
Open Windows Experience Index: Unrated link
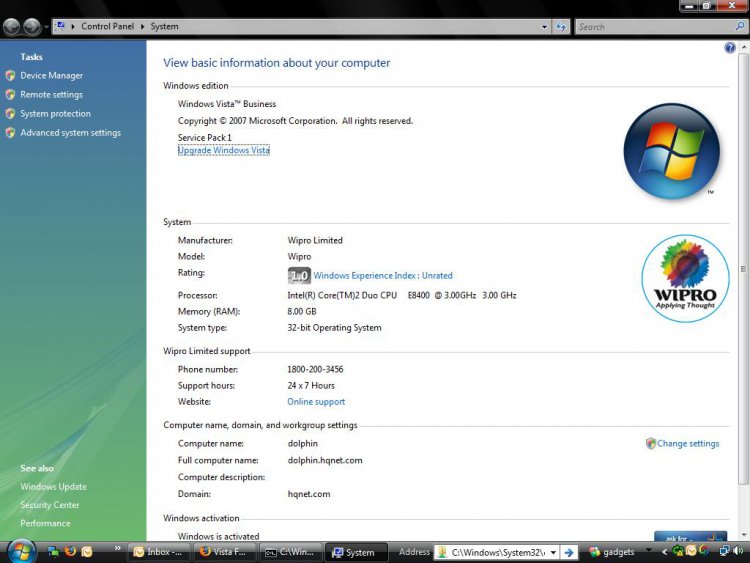click(383, 276)
